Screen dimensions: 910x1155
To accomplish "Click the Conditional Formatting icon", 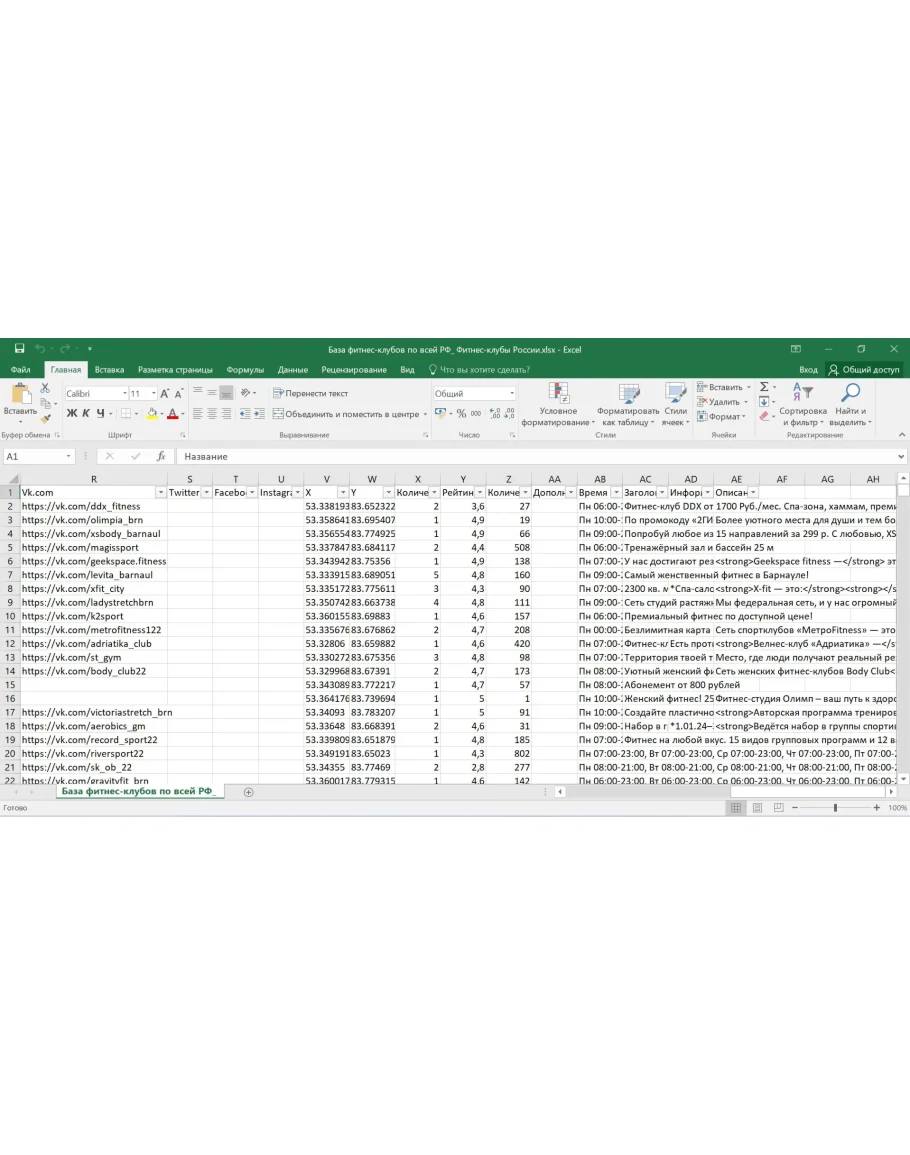I will pos(558,393).
